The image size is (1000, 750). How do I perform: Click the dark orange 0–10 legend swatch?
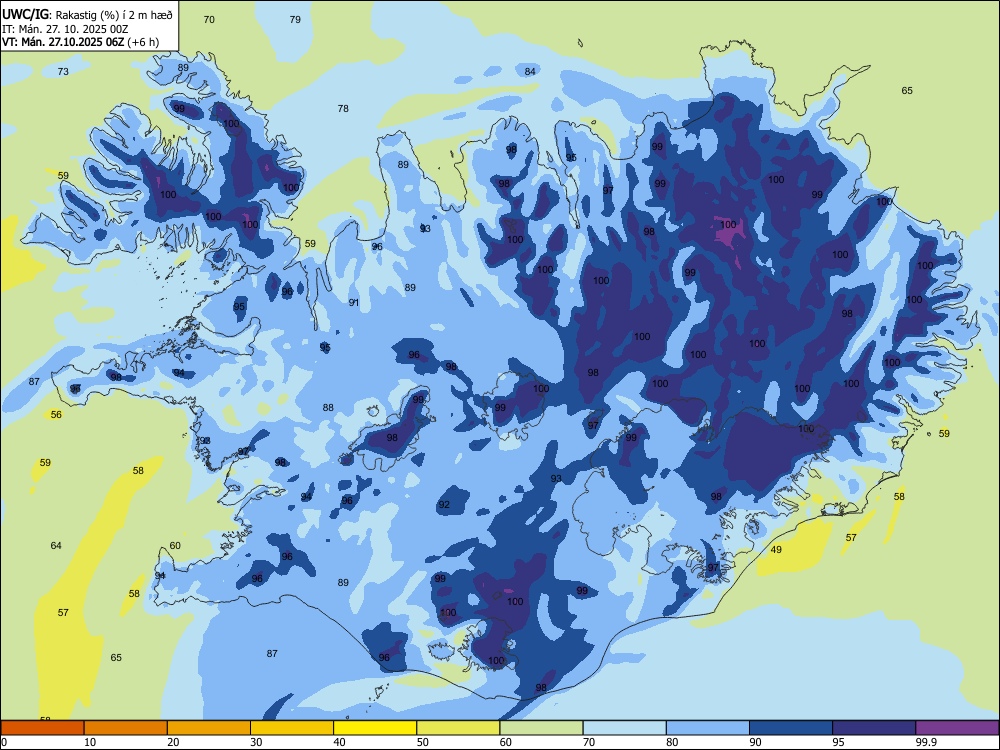tap(42, 728)
